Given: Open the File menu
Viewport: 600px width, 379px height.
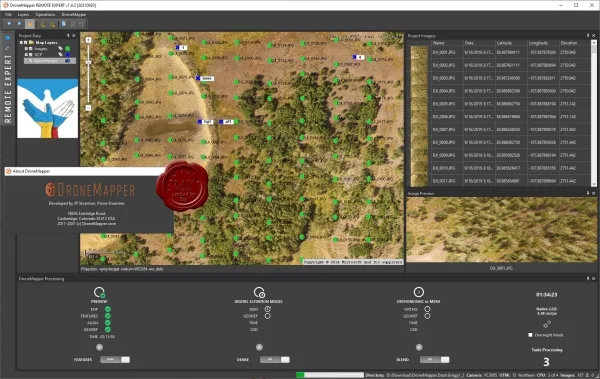Looking at the screenshot, I should pos(8,15).
